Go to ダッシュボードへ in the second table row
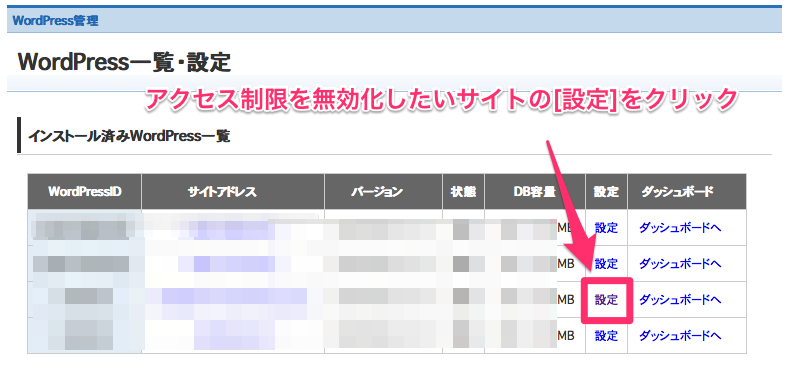792x368 pixels. [680, 264]
